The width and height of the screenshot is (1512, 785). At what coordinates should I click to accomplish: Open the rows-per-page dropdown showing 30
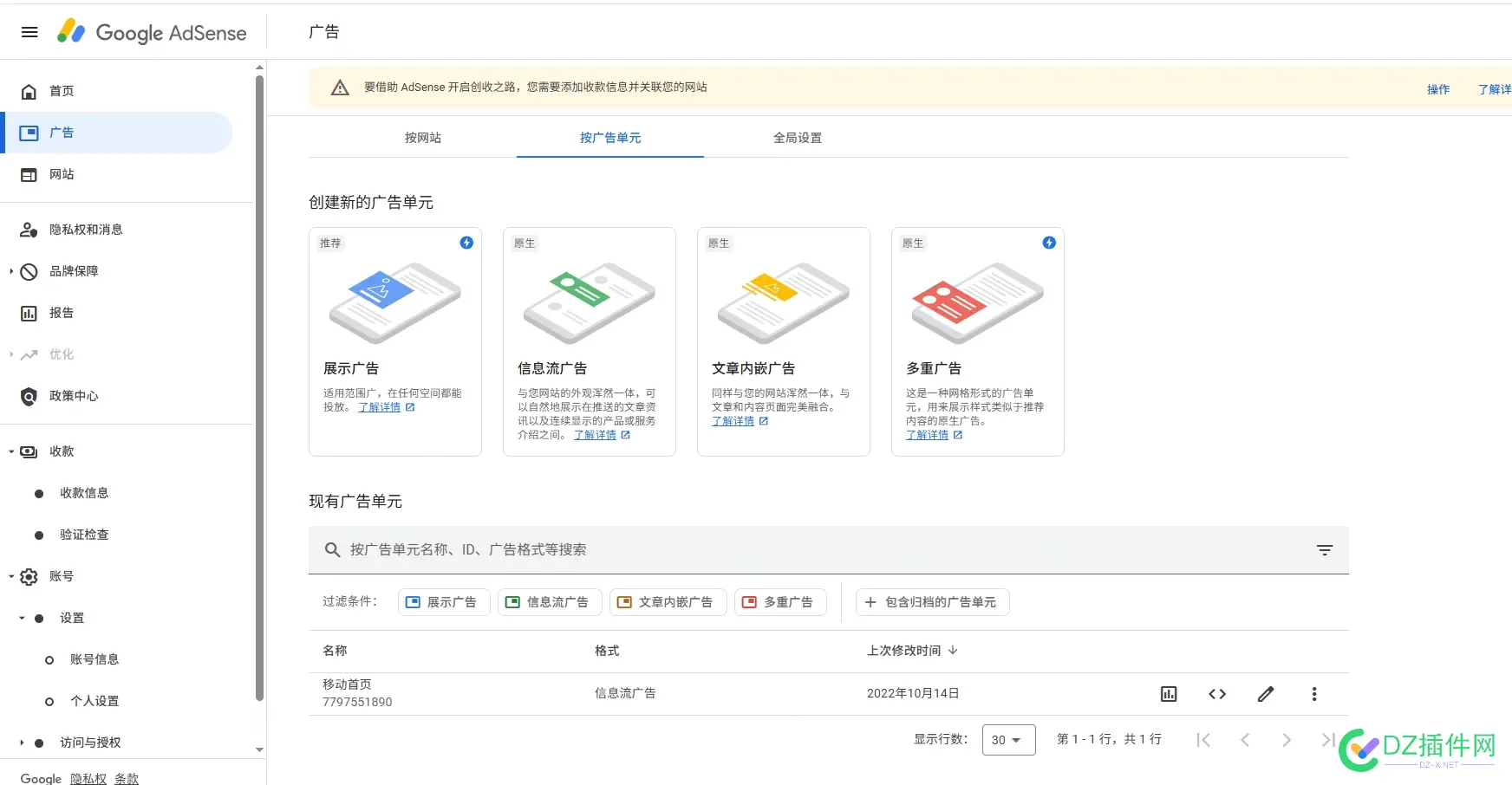[x=1008, y=740]
